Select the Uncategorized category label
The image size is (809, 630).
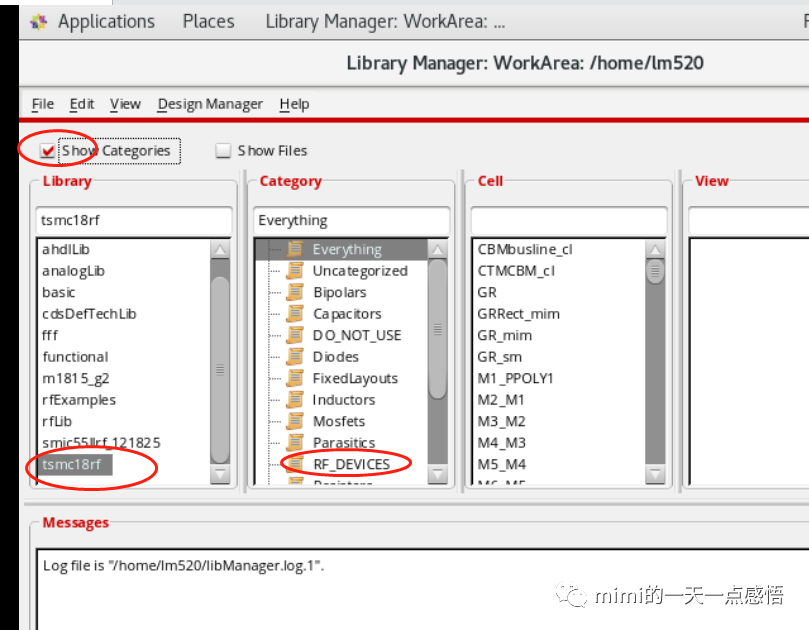[x=360, y=271]
